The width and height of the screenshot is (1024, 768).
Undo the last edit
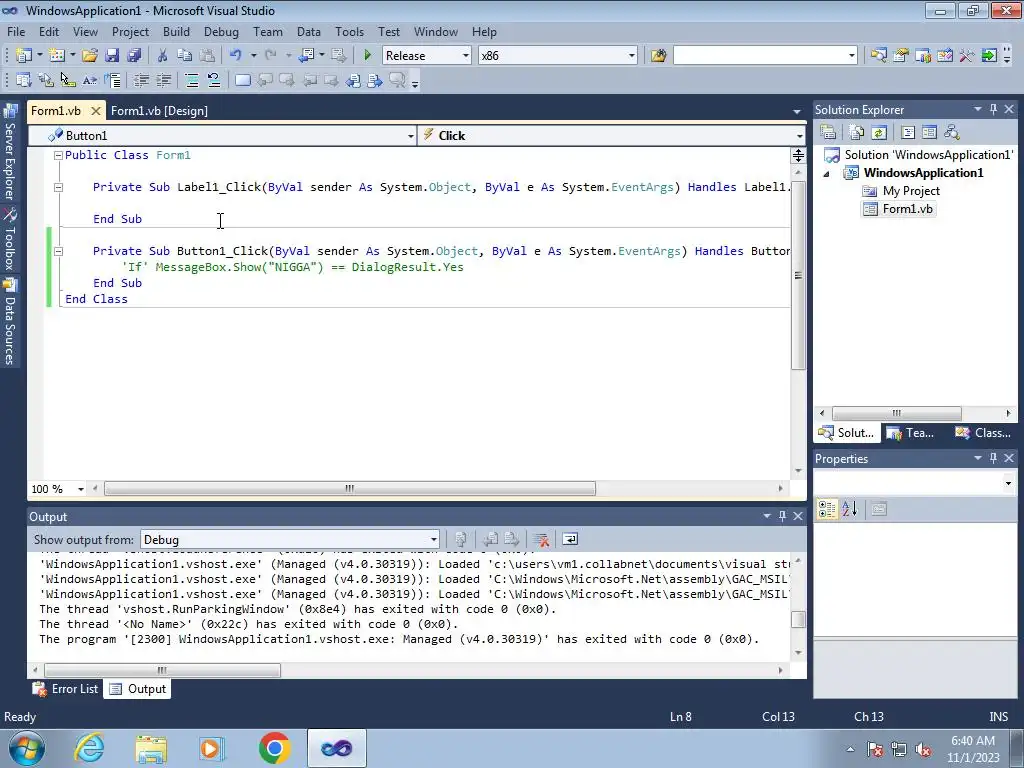pyautogui.click(x=236, y=56)
